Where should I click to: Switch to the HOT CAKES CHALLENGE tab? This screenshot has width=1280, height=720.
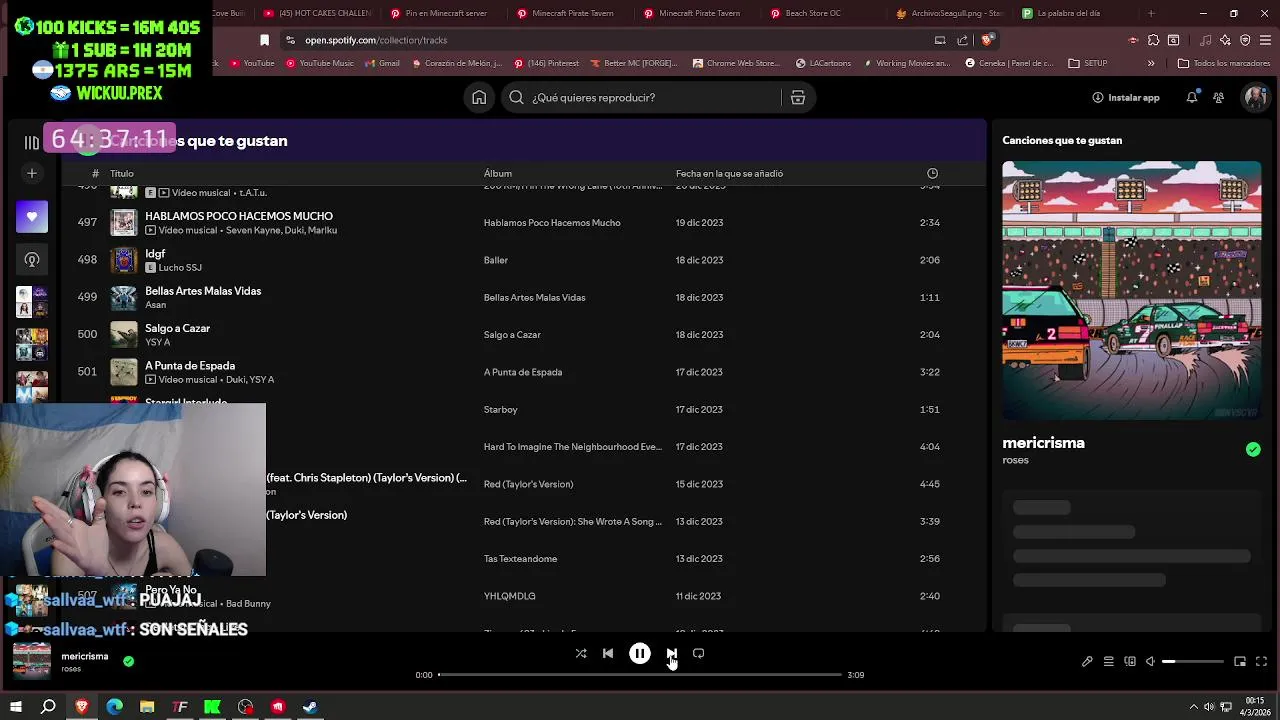click(x=316, y=13)
